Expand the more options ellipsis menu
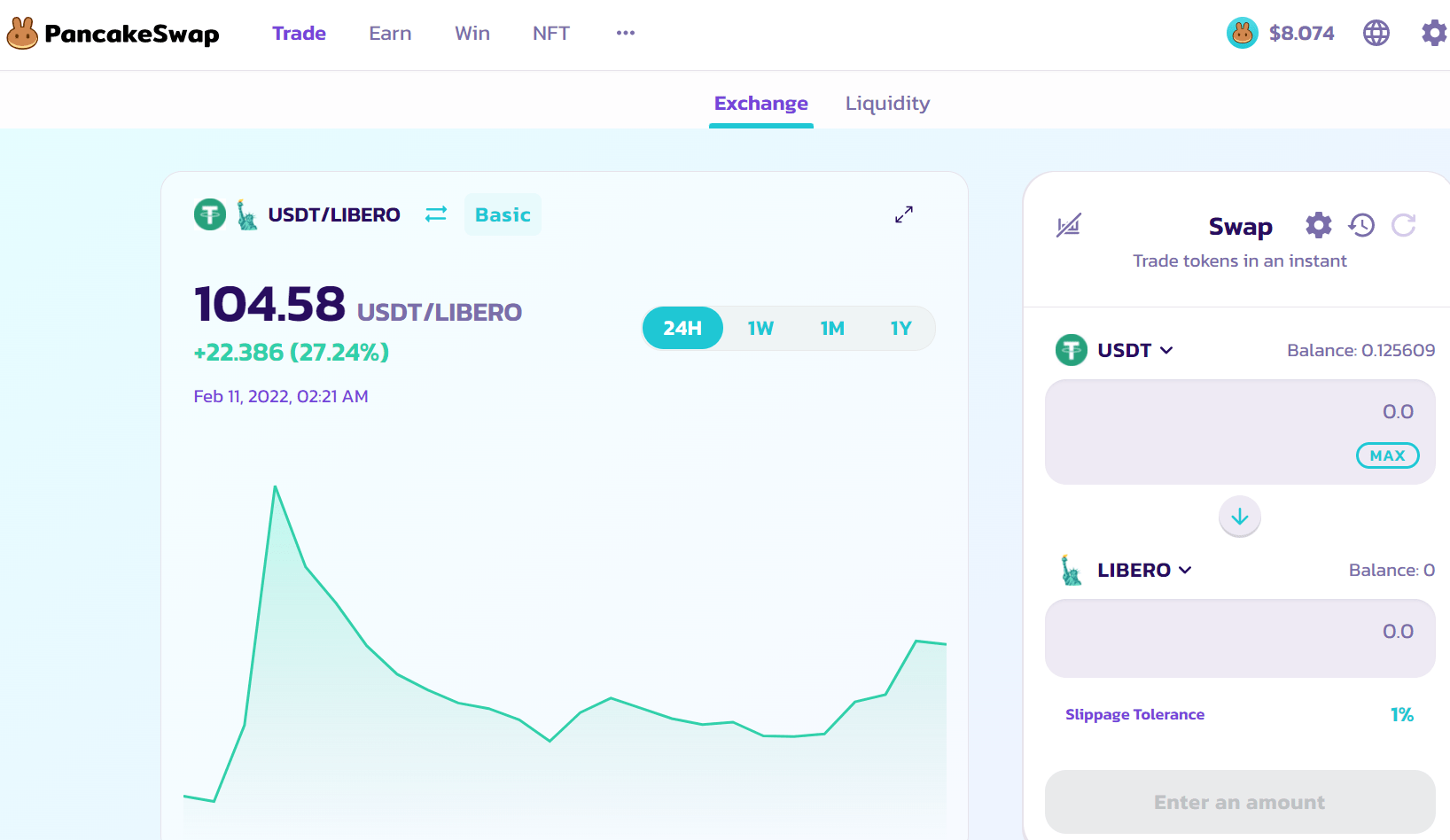1450x840 pixels. coord(626,34)
